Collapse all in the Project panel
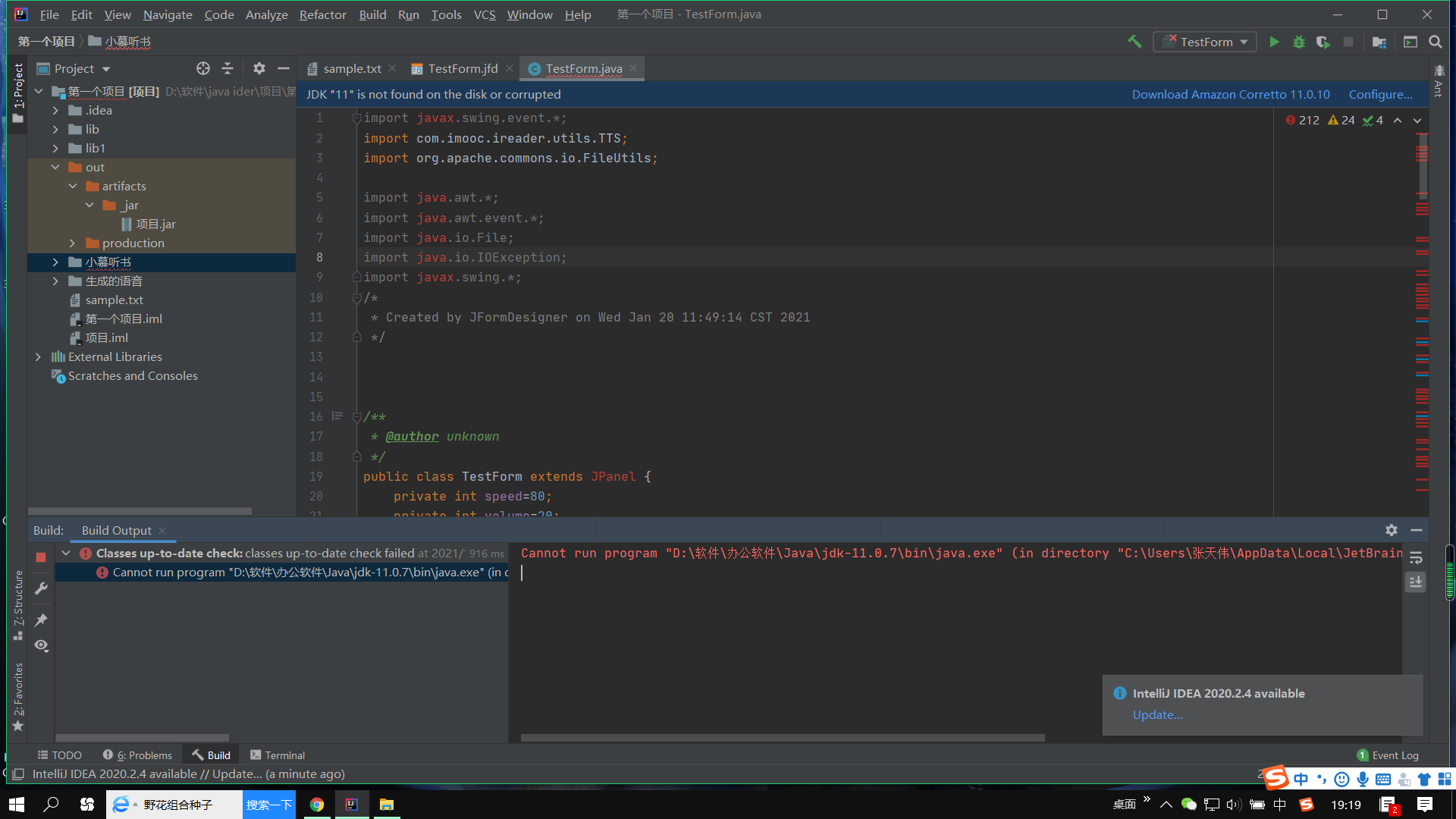The image size is (1456, 819). (x=227, y=68)
